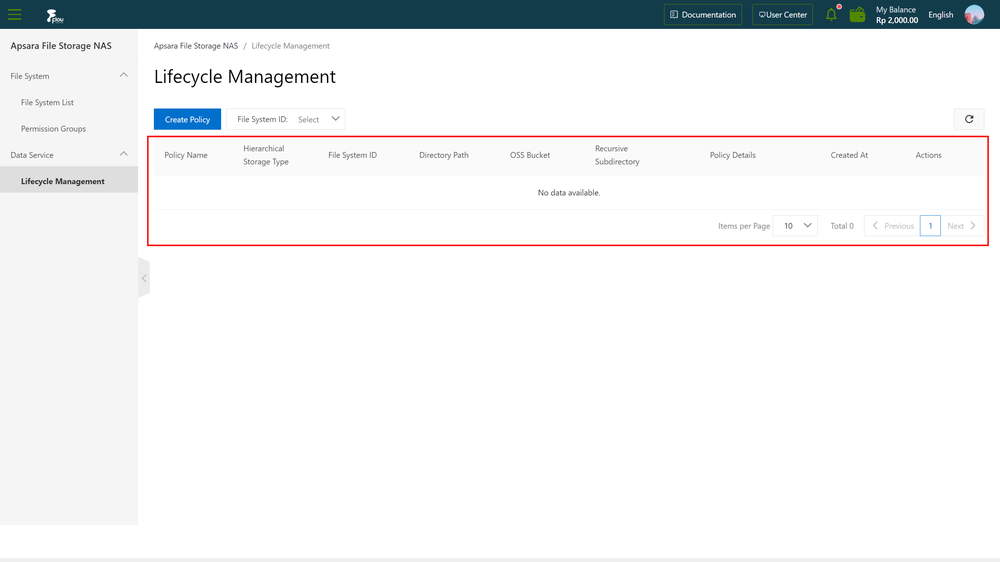Image resolution: width=1000 pixels, height=562 pixels.
Task: Click the Lifecycle Management breadcrumb text
Action: click(x=291, y=46)
